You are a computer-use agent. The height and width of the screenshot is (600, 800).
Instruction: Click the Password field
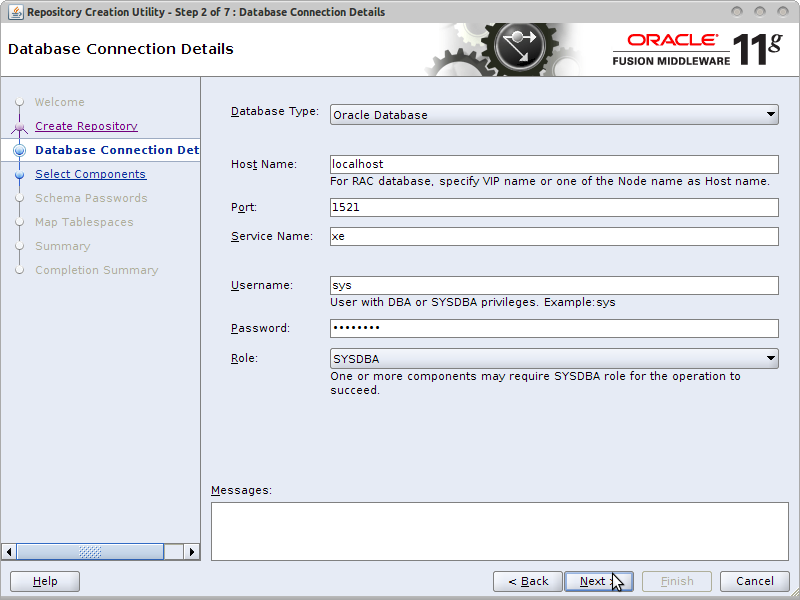[554, 328]
